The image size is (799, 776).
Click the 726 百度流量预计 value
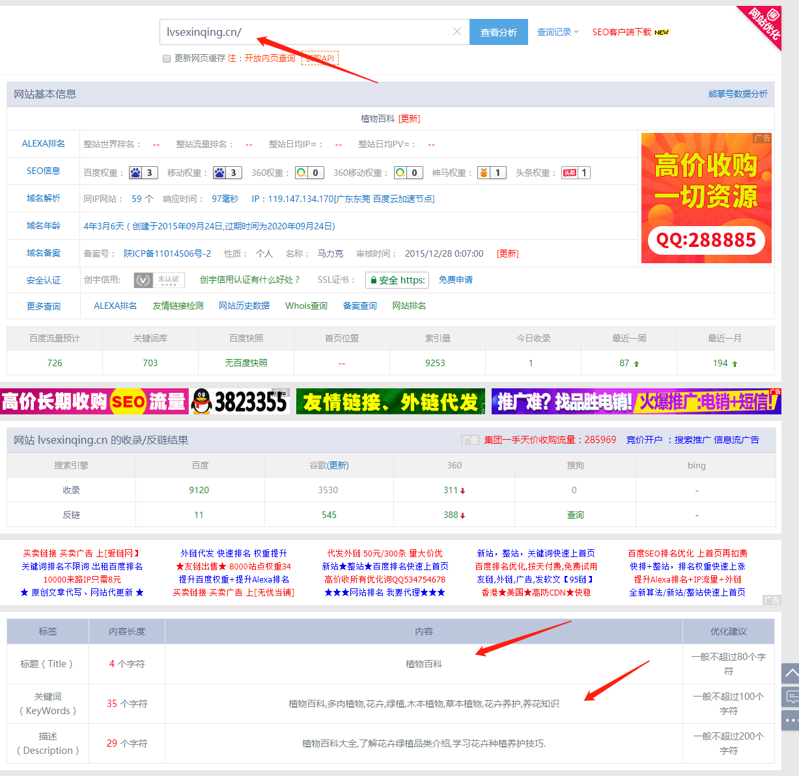[x=55, y=363]
